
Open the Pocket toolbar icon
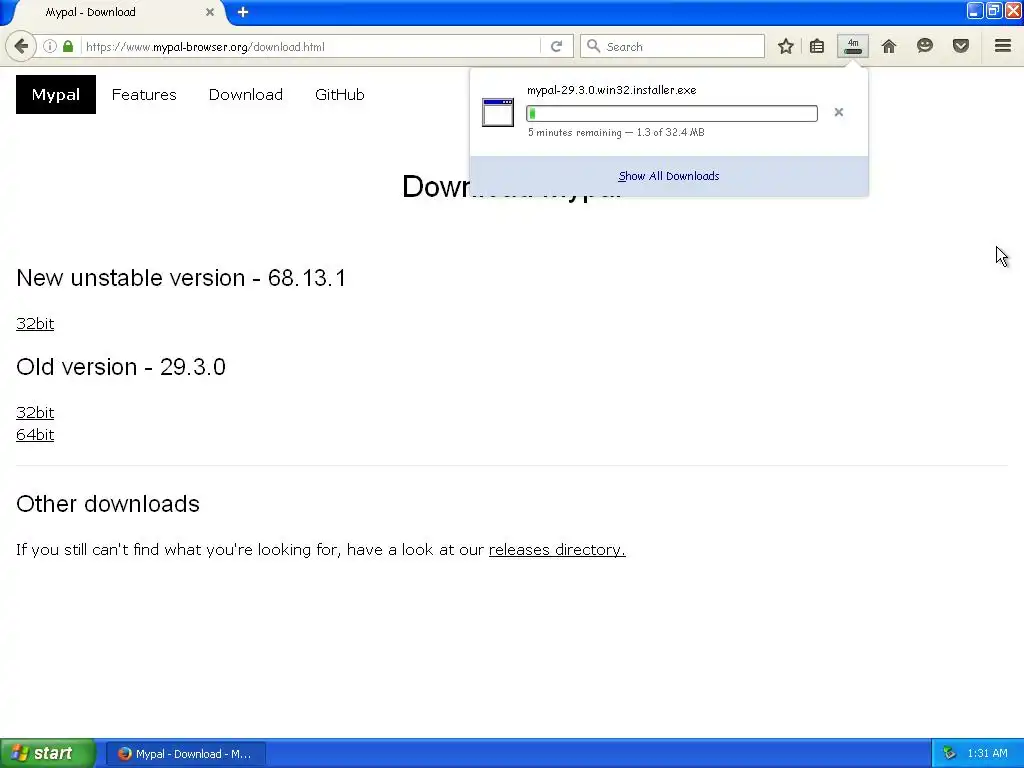point(961,46)
